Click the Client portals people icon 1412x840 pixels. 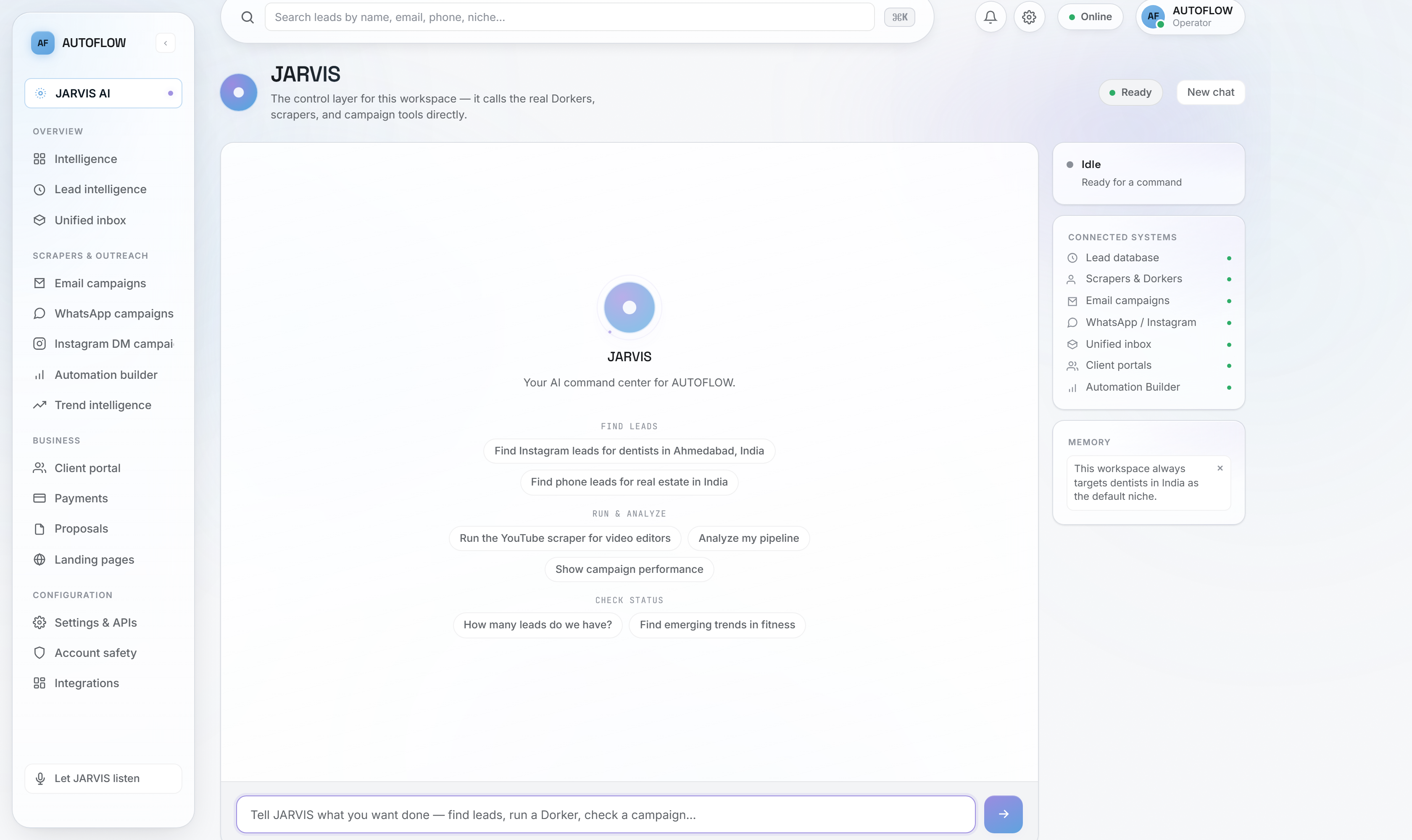click(x=1072, y=366)
